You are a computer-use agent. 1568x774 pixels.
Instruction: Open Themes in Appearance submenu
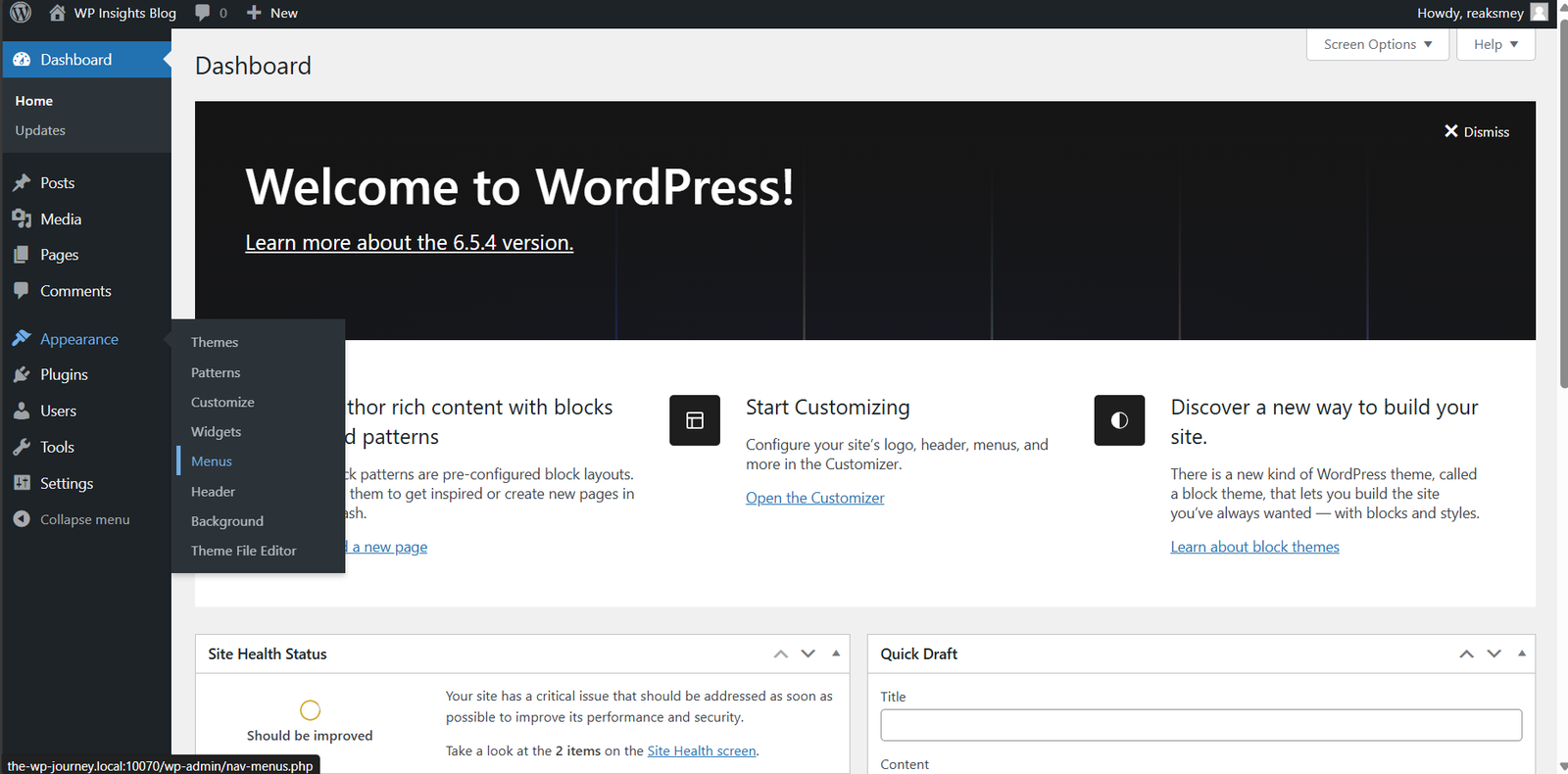point(215,342)
